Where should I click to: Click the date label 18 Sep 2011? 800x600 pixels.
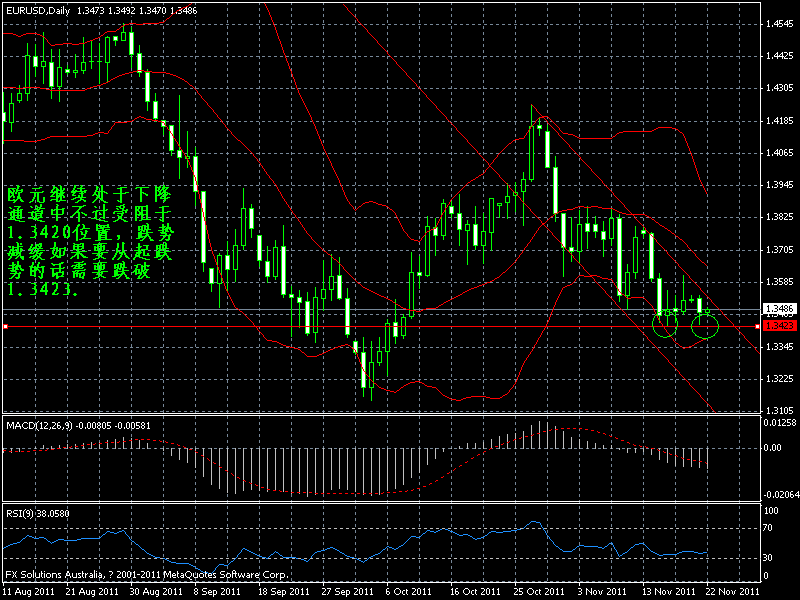283,592
